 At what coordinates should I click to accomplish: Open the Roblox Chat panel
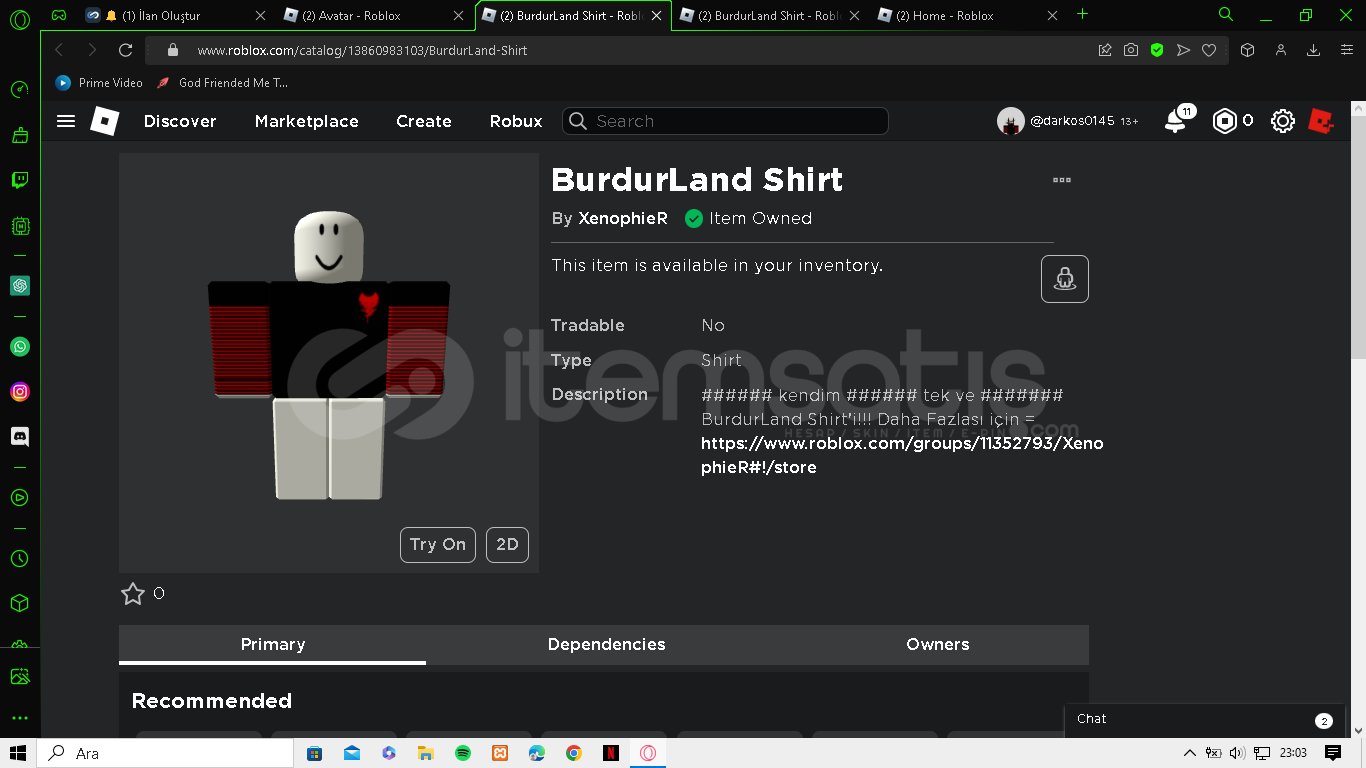click(1204, 719)
